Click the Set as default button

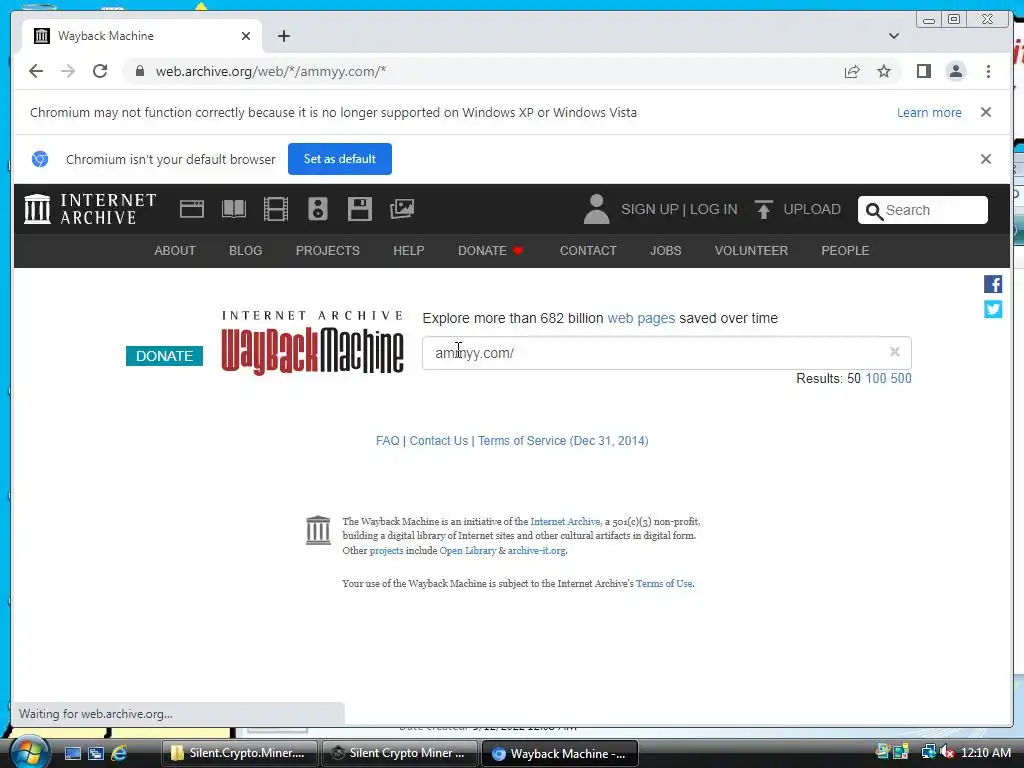(340, 159)
